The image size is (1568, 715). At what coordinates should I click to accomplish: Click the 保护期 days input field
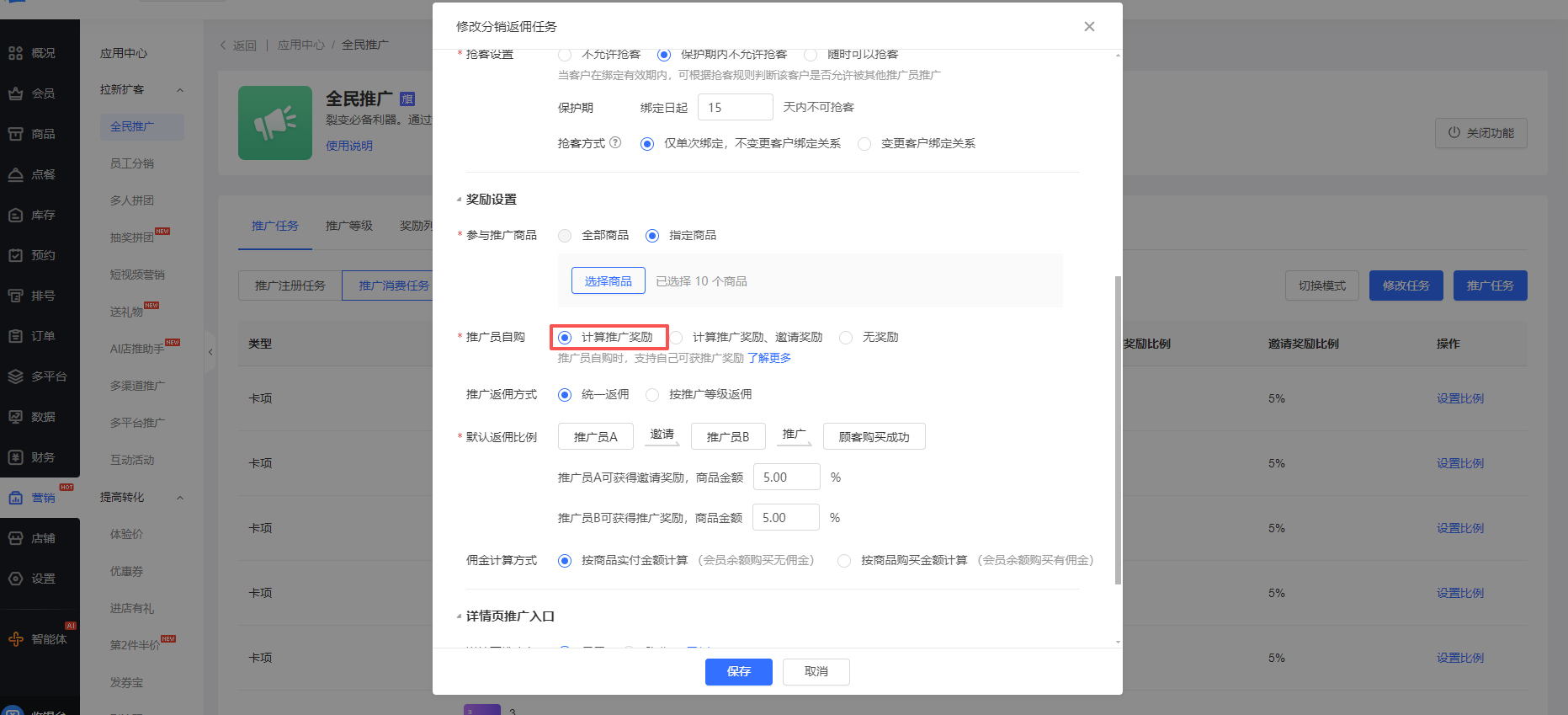click(735, 107)
